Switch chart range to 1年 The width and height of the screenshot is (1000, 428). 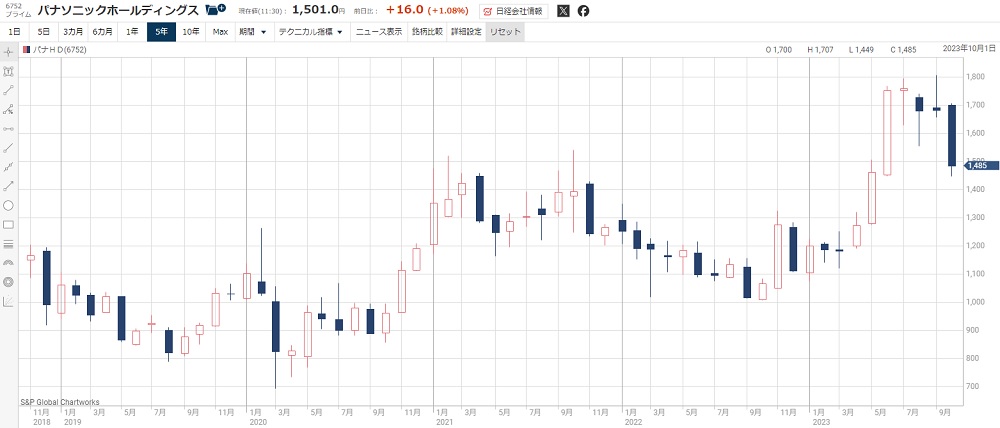pyautogui.click(x=132, y=32)
